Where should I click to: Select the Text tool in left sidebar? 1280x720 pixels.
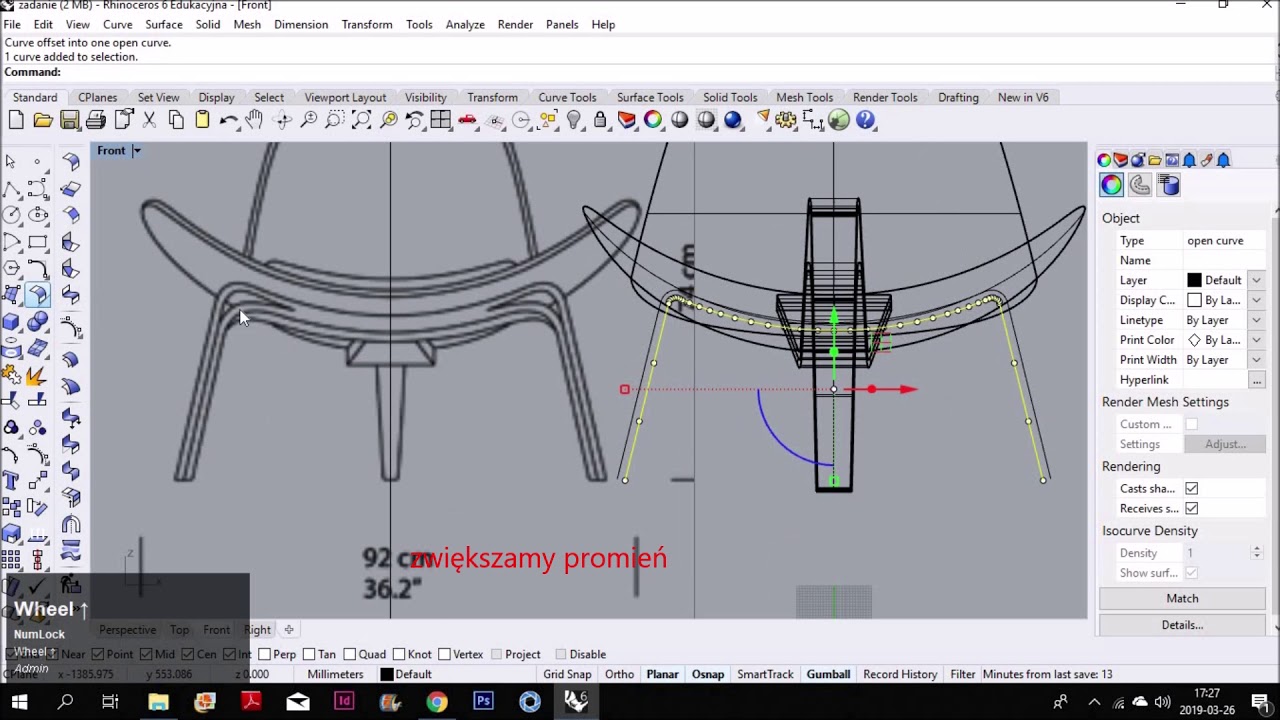12,482
